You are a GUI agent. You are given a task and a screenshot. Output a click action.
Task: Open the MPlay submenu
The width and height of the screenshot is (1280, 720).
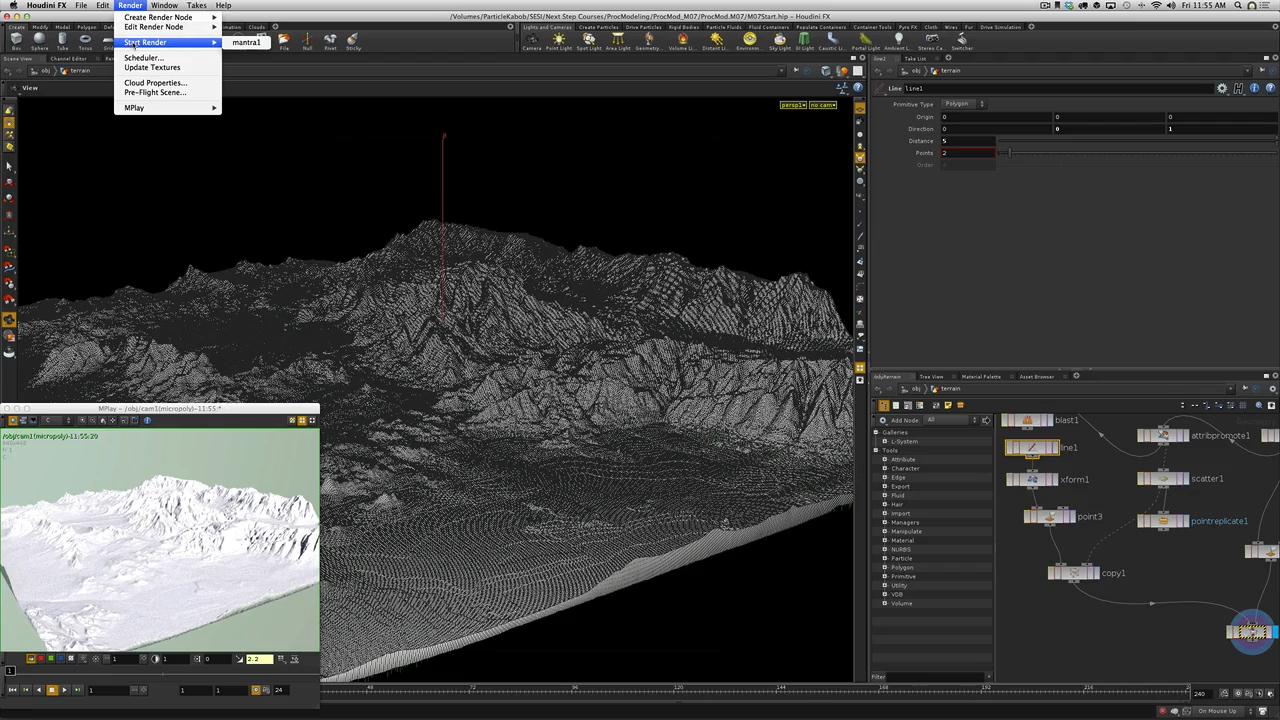pyautogui.click(x=167, y=108)
